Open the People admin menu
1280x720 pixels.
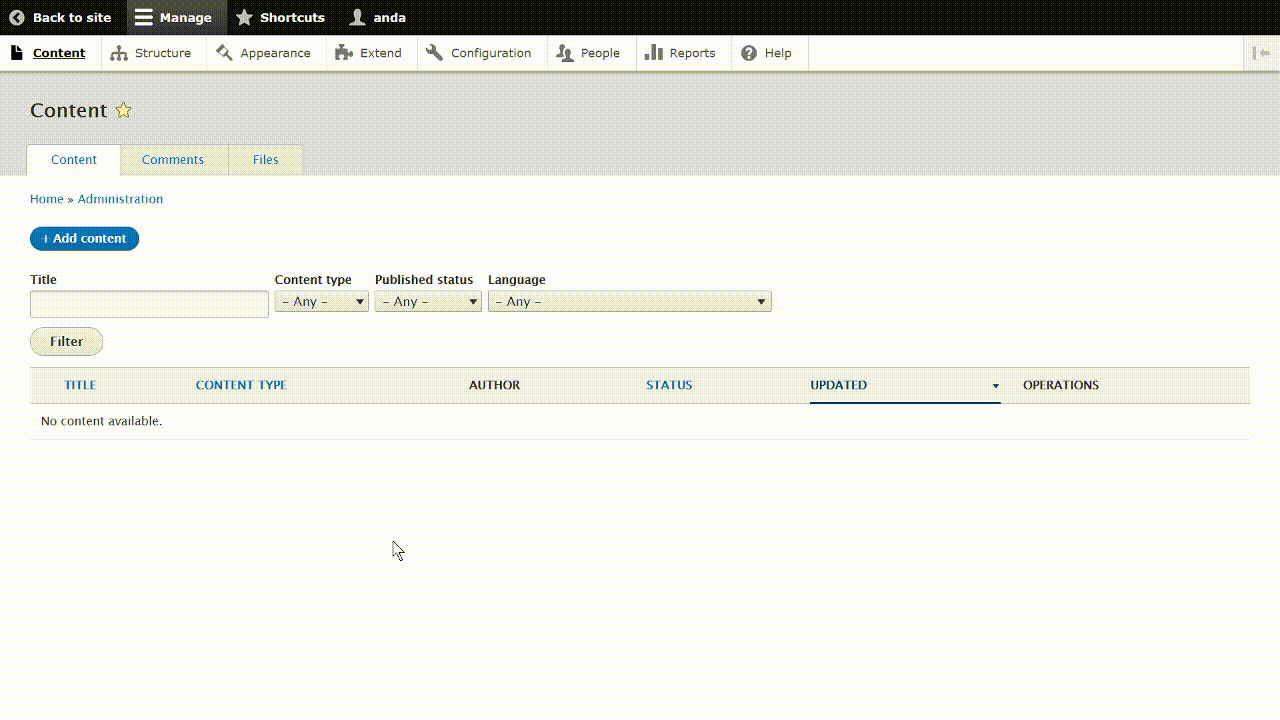point(589,53)
